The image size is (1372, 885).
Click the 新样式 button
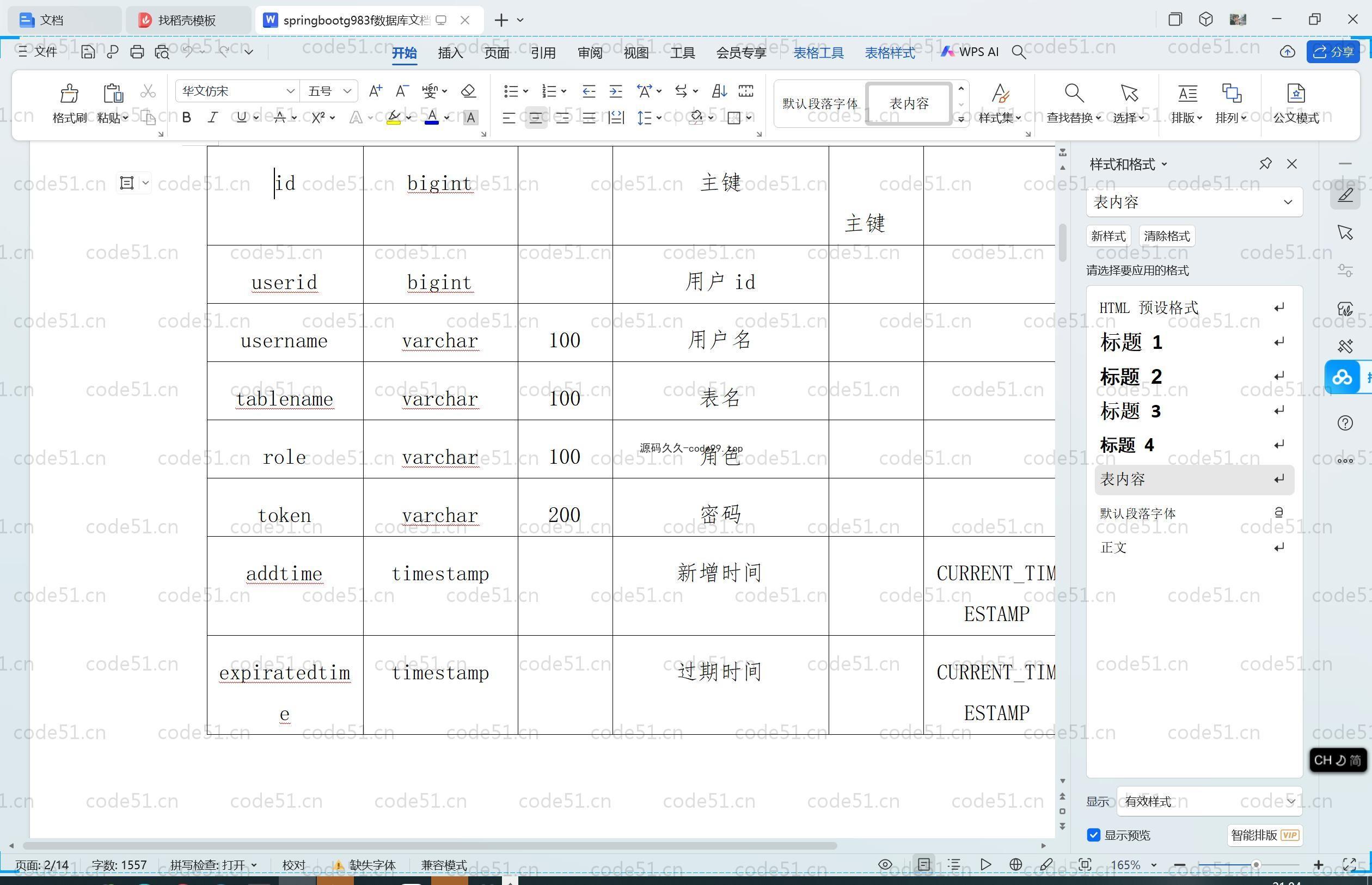pyautogui.click(x=1107, y=236)
